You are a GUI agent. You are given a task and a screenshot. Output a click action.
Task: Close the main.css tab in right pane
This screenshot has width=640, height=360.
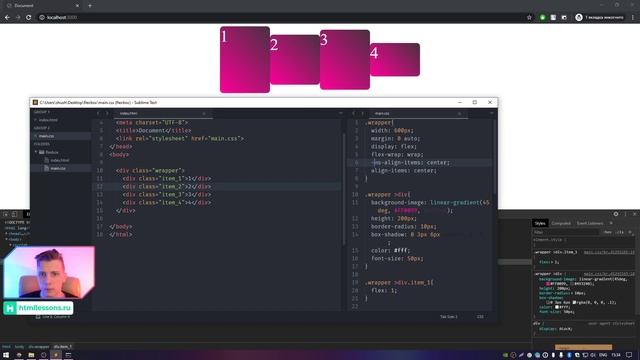coord(459,113)
